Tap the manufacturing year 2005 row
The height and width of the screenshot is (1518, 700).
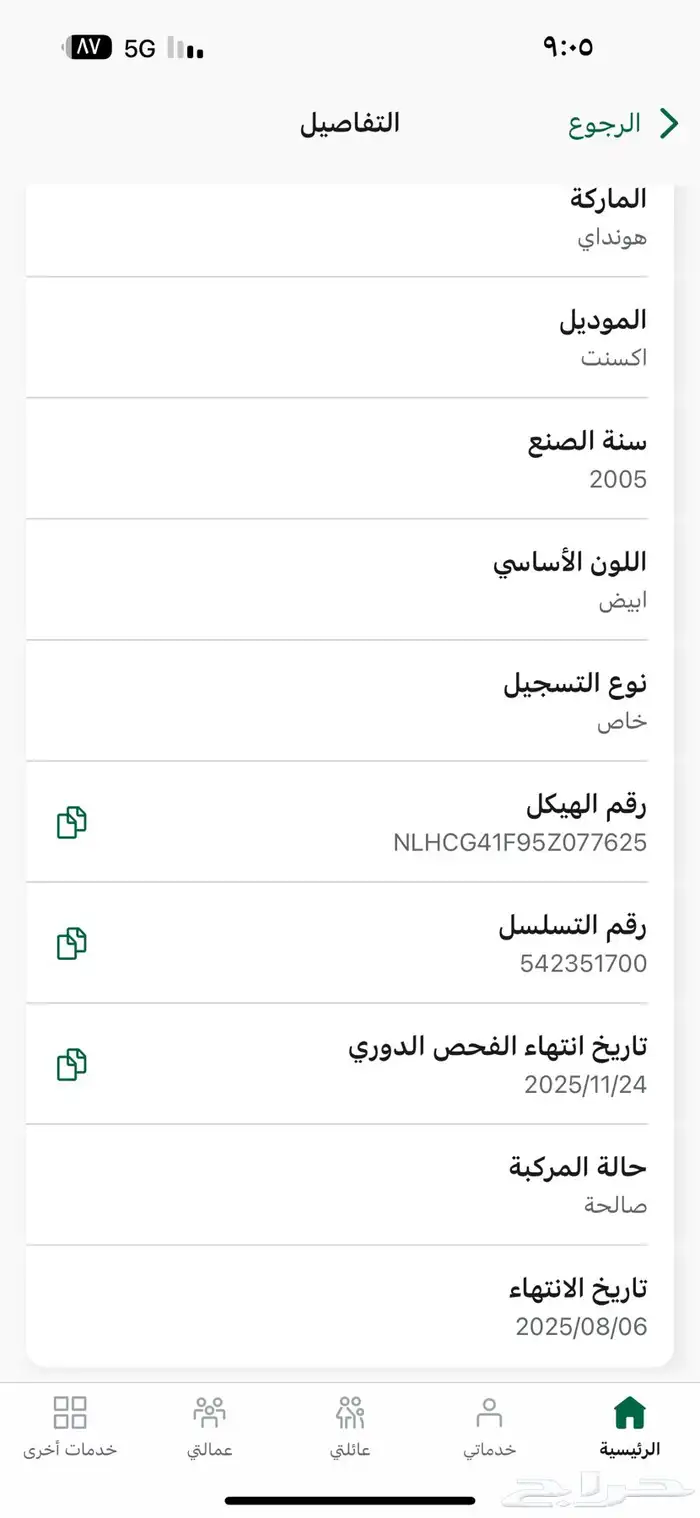(x=350, y=460)
